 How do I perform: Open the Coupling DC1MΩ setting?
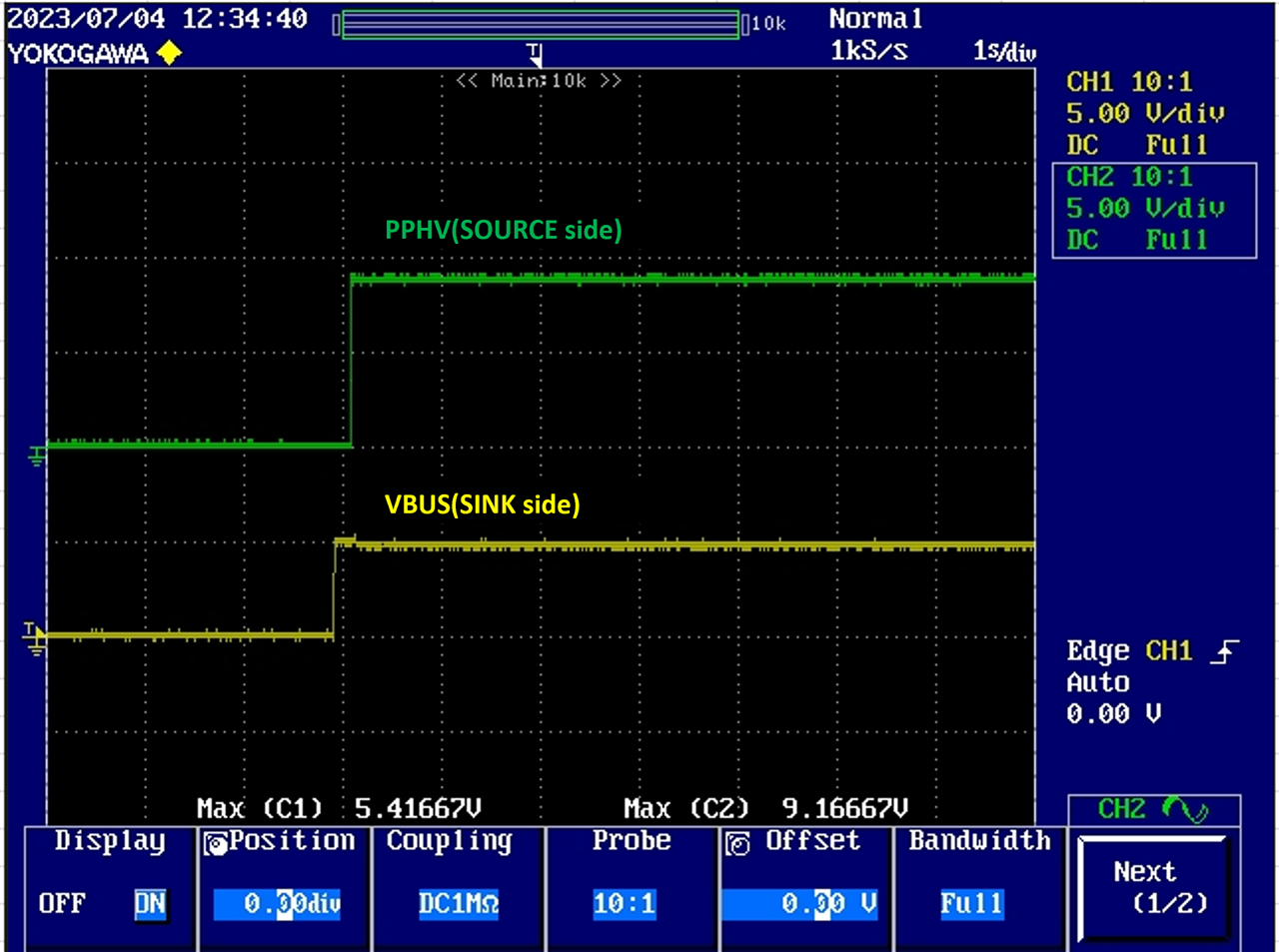click(x=459, y=904)
